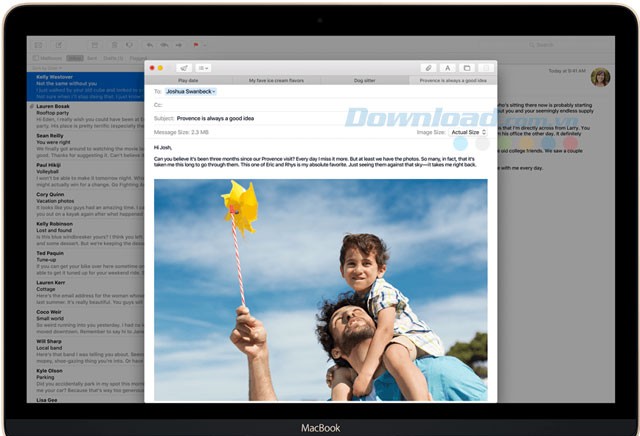
Task: Compose new message icon in Mail toolbar
Action: tap(59, 45)
